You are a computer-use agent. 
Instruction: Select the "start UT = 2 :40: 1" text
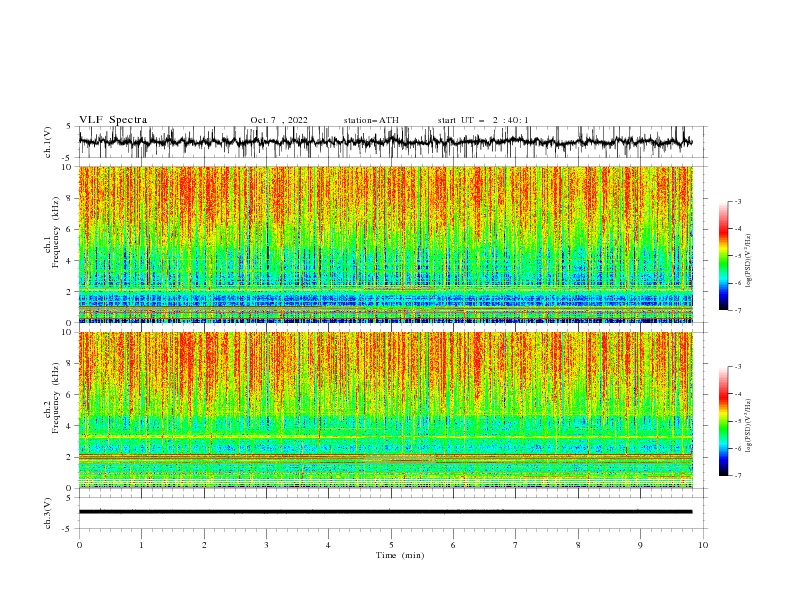click(483, 120)
